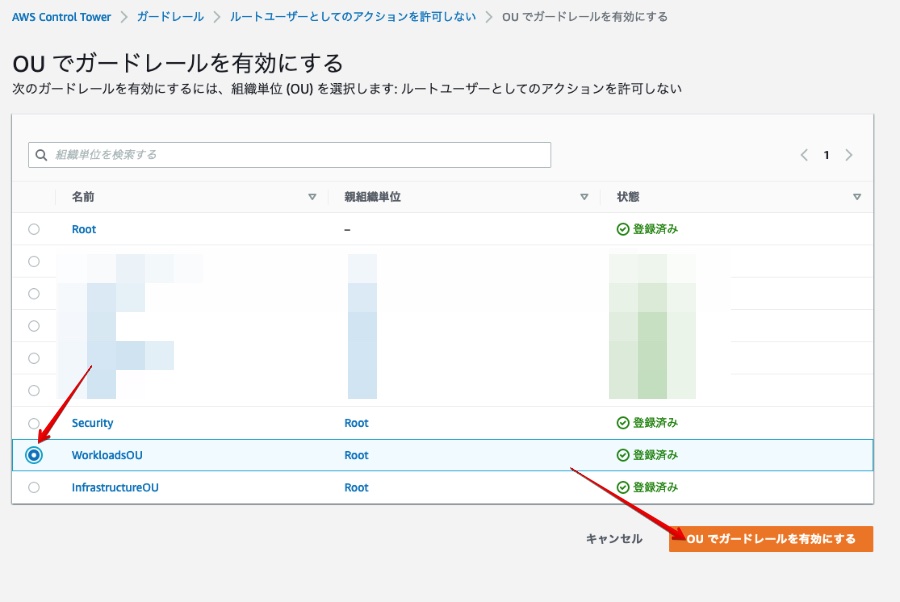Click the 登録済み text in Security row
Image resolution: width=900 pixels, height=602 pixels.
tap(655, 423)
